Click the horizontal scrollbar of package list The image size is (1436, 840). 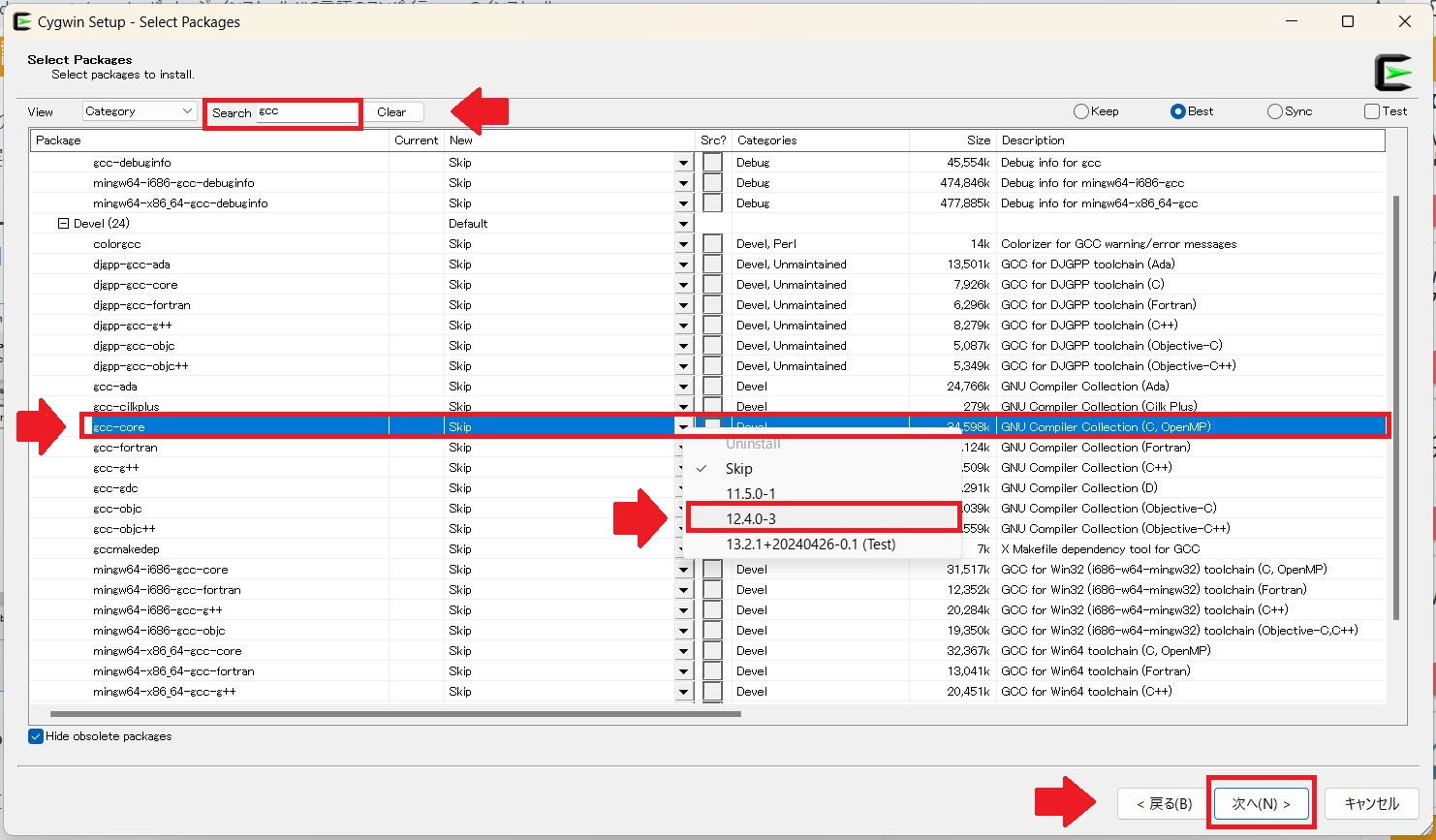(388, 714)
